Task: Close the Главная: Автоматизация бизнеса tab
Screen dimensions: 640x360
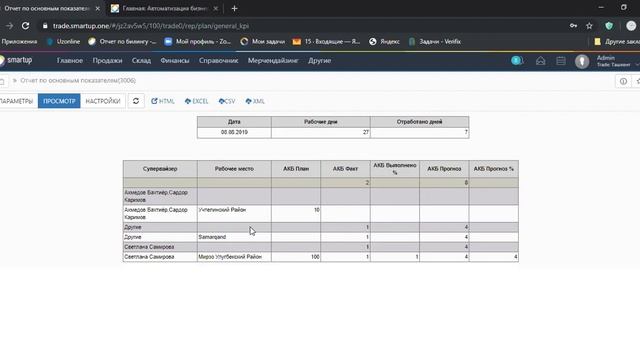Action: pos(216,8)
